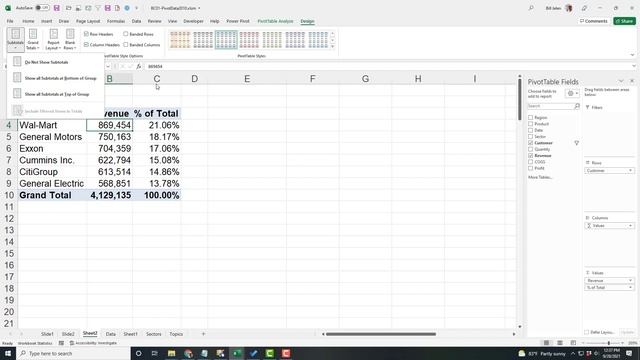Add a new sheet with the plus icon
This screenshot has width=640, height=360.
coord(203,334)
